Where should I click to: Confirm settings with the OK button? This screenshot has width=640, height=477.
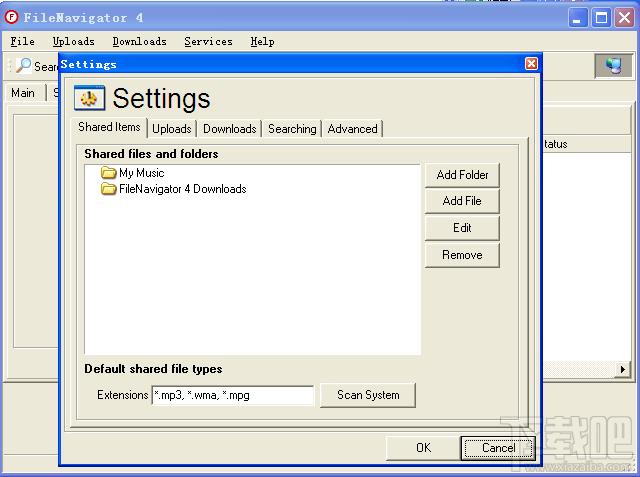(423, 448)
